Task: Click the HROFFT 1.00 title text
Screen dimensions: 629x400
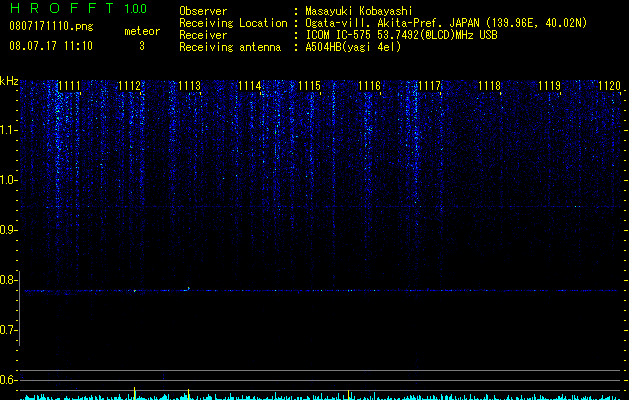Action: pyautogui.click(x=79, y=8)
